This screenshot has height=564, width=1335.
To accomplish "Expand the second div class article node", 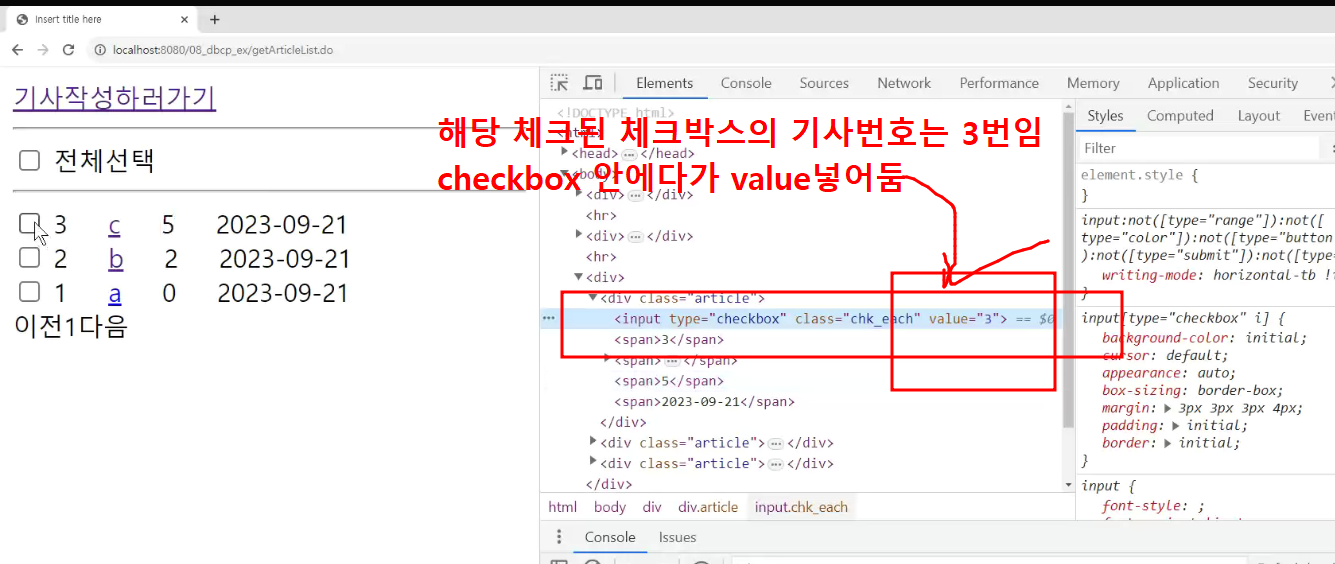I will click(593, 441).
